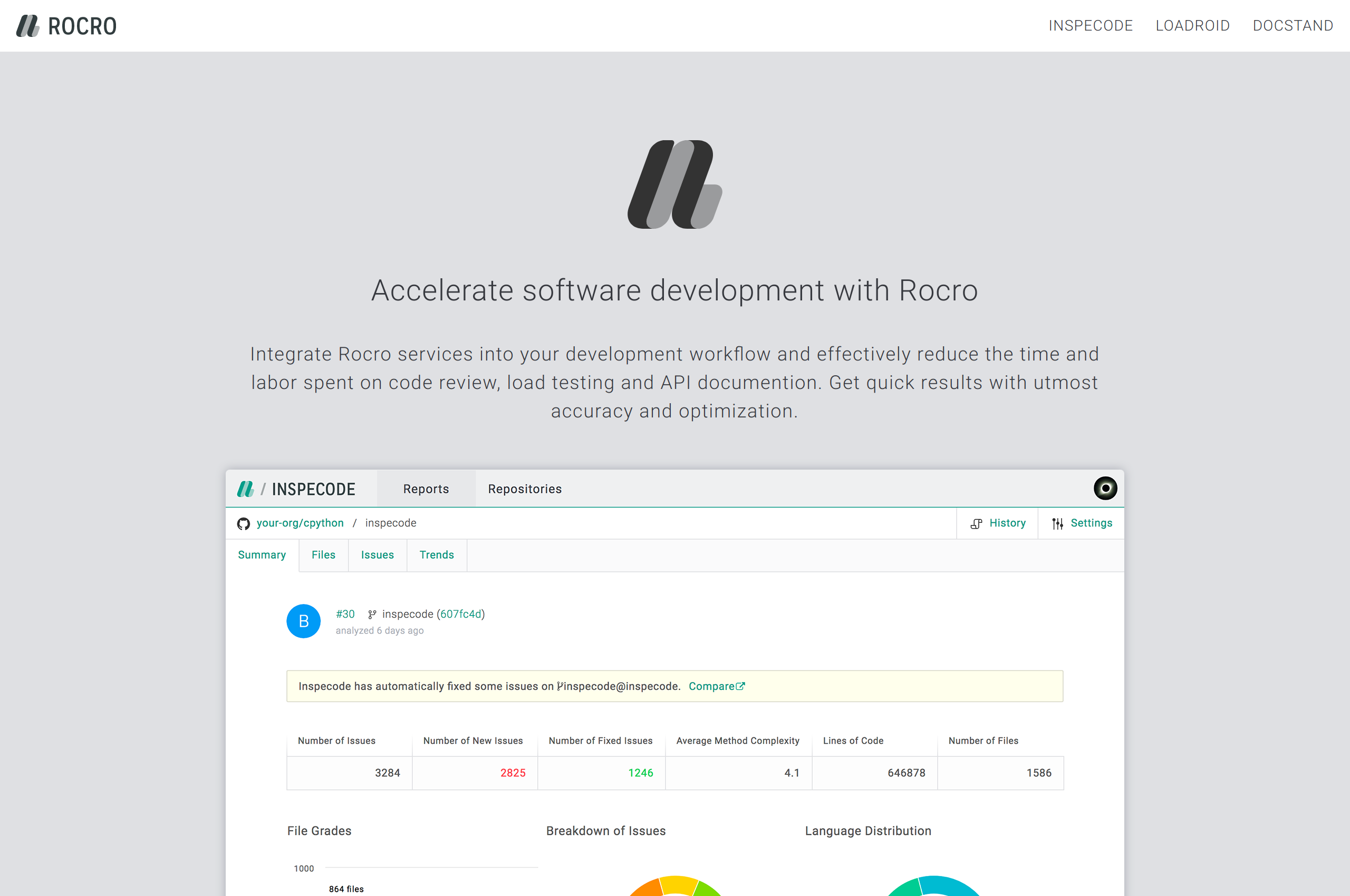Click the Compare link in the yellow banner

(712, 686)
